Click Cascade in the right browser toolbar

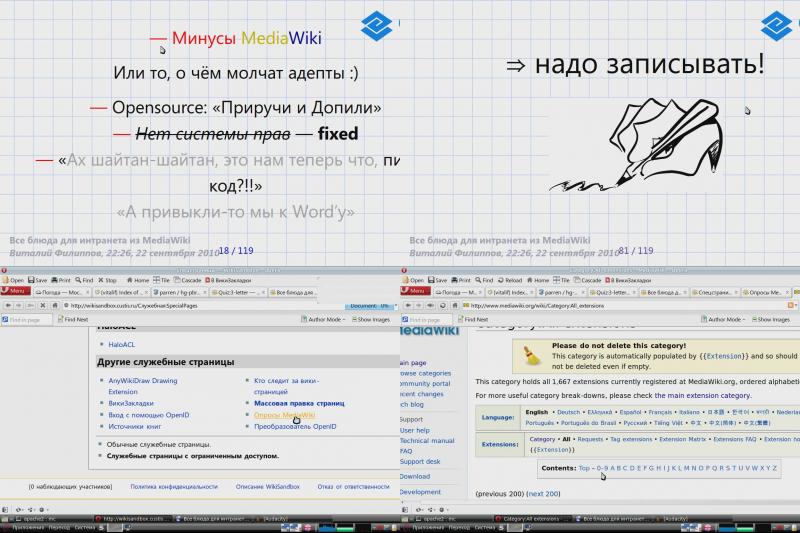pos(587,280)
